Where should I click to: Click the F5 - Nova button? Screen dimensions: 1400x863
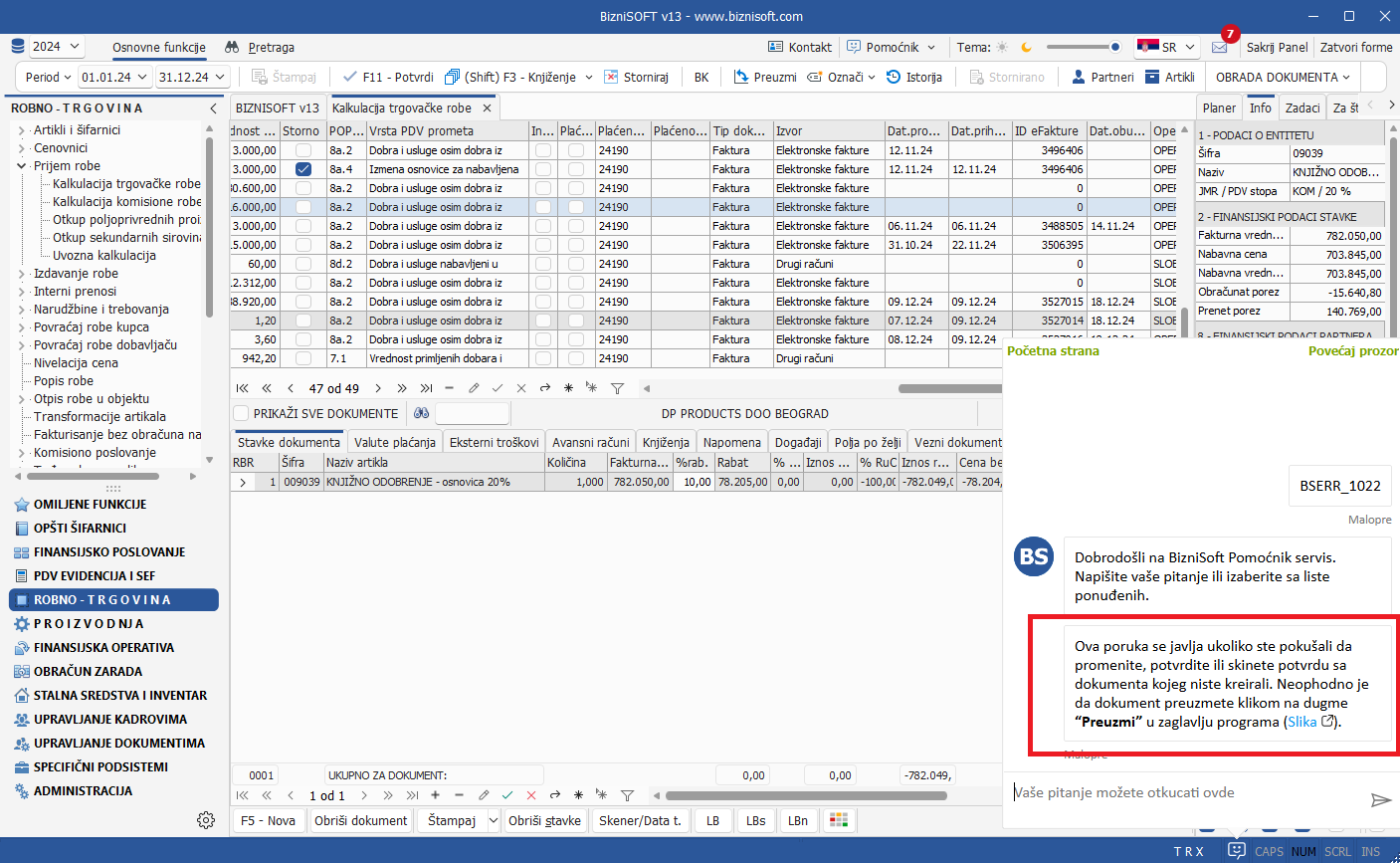[268, 820]
